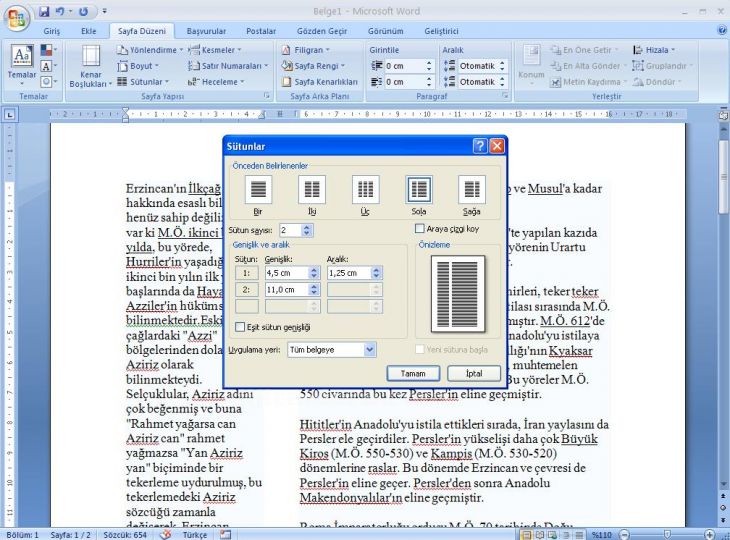Select the İki two-column preset
The height and width of the screenshot is (540, 730).
[312, 189]
